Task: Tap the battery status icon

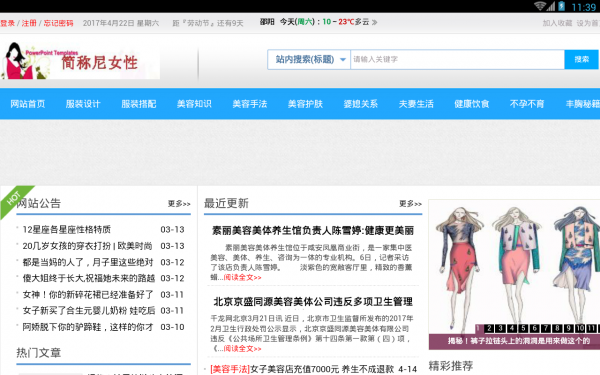Action: (x=561, y=6)
